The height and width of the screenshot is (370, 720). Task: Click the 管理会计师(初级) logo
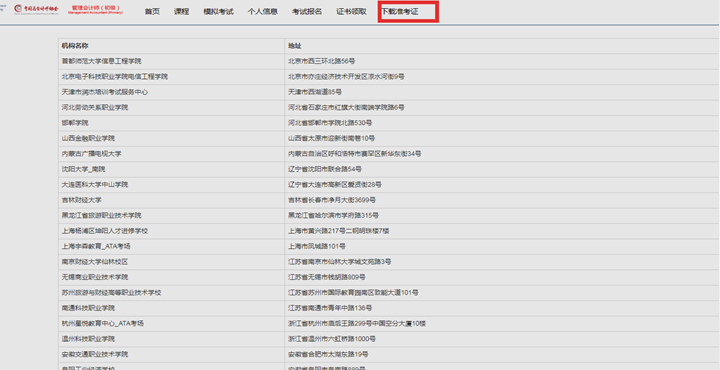point(96,10)
